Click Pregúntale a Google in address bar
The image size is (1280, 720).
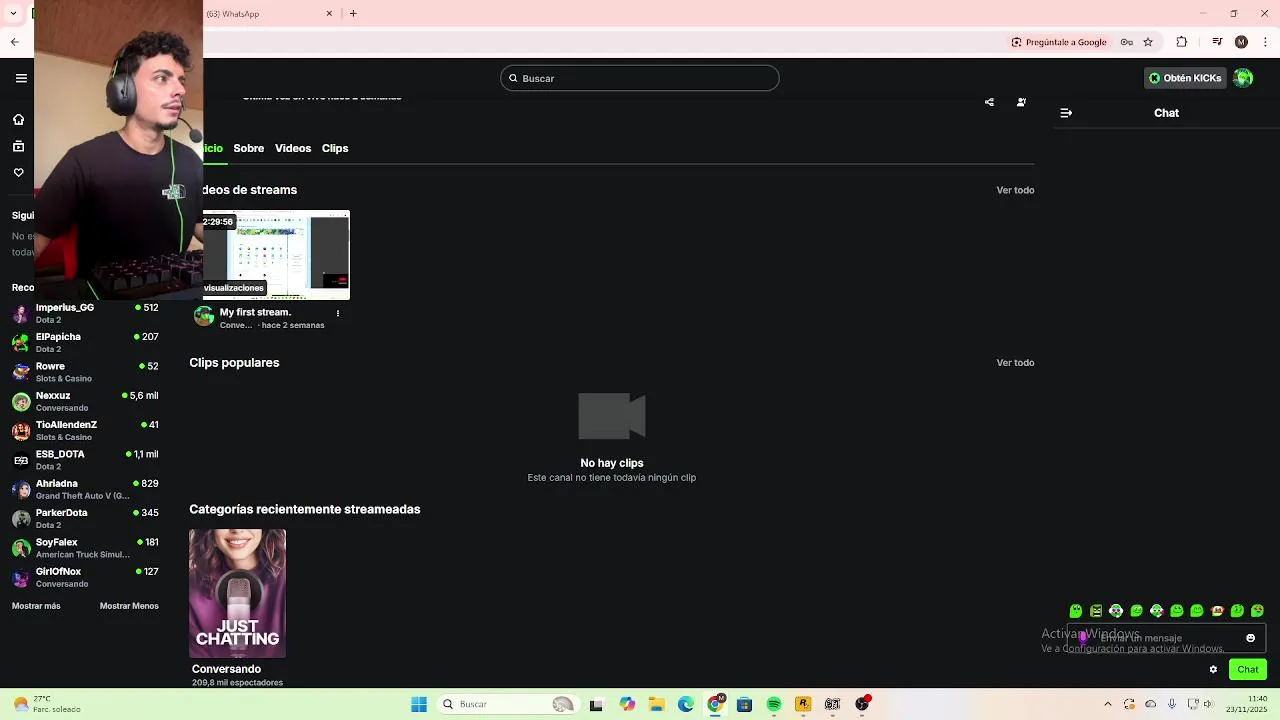point(1059,42)
